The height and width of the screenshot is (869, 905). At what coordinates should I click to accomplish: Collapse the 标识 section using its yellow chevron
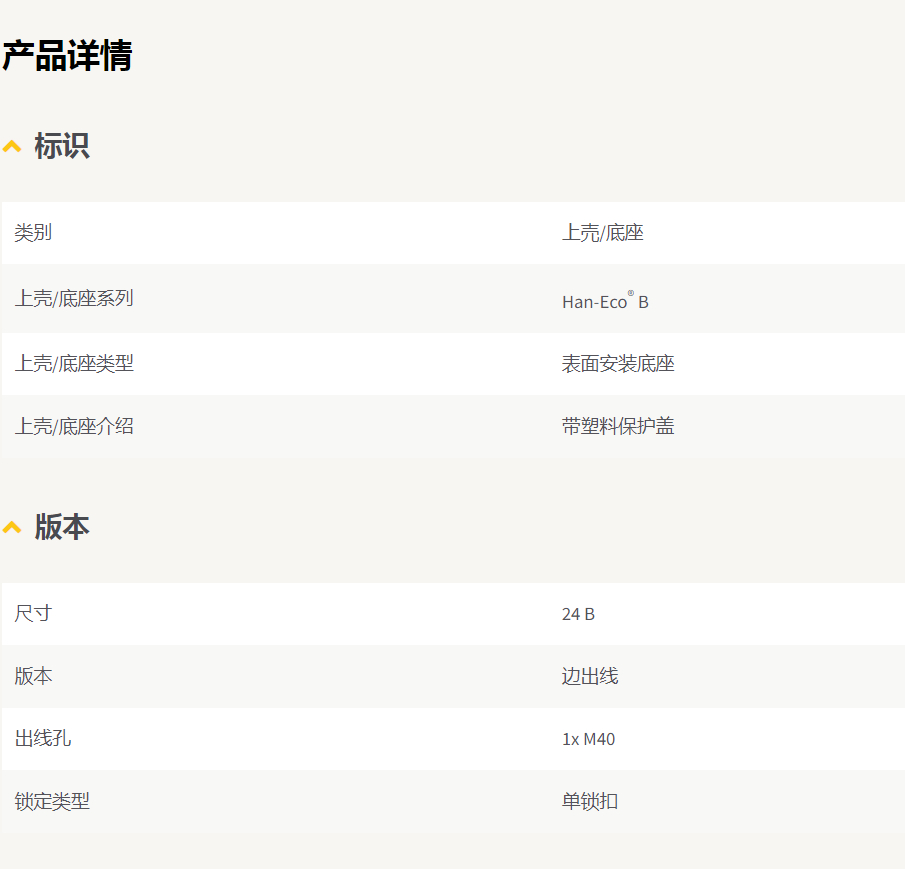[12, 147]
